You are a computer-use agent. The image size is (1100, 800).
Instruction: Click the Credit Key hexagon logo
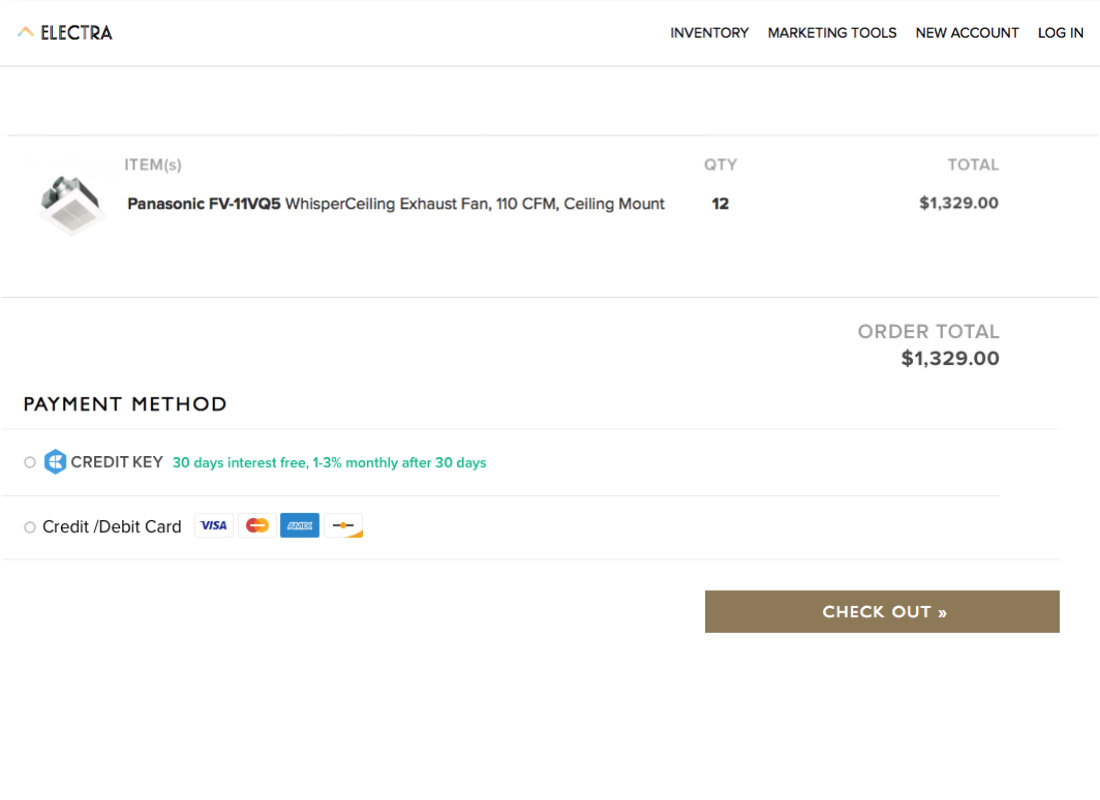pyautogui.click(x=55, y=462)
